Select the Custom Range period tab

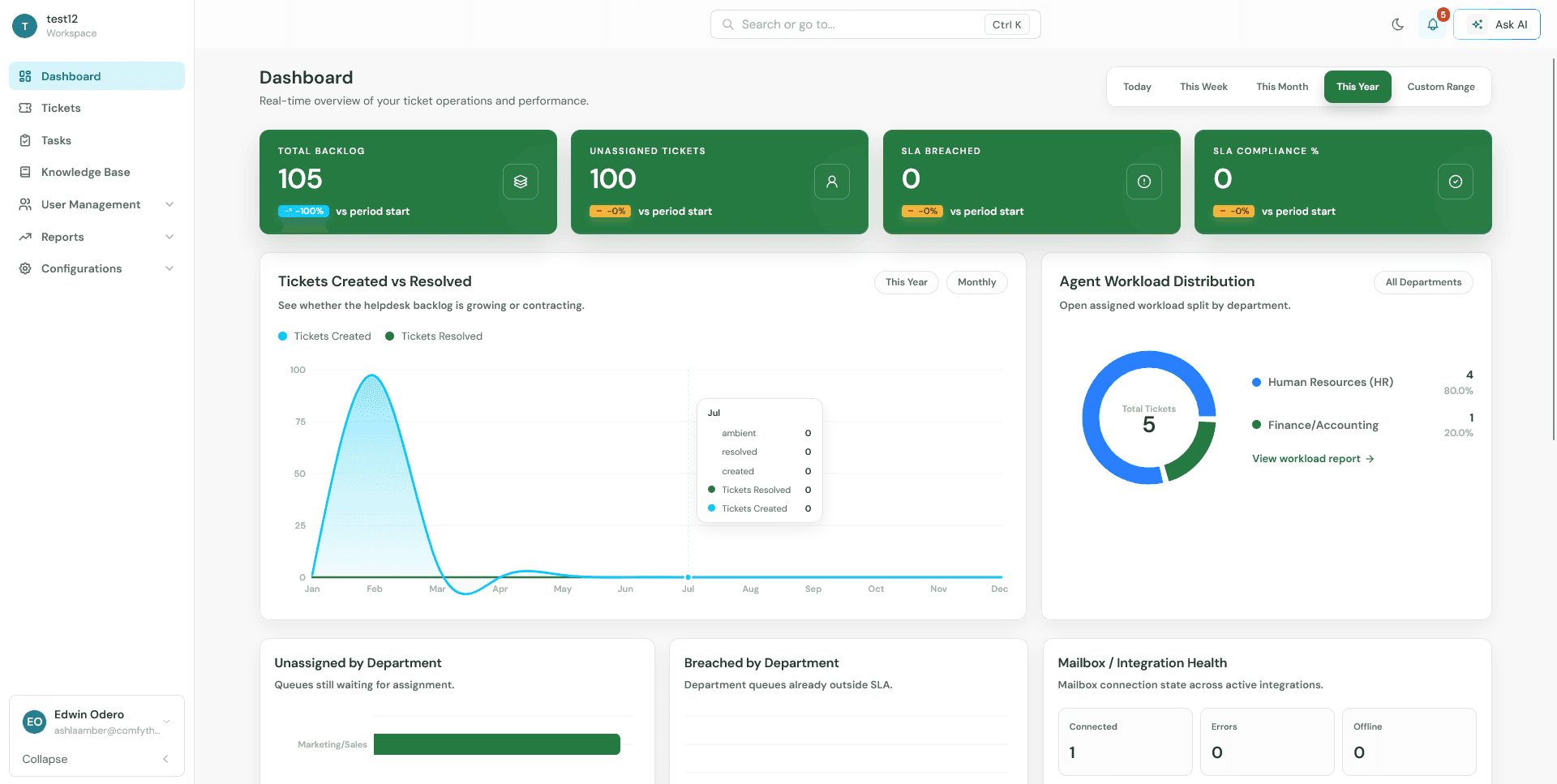1441,87
